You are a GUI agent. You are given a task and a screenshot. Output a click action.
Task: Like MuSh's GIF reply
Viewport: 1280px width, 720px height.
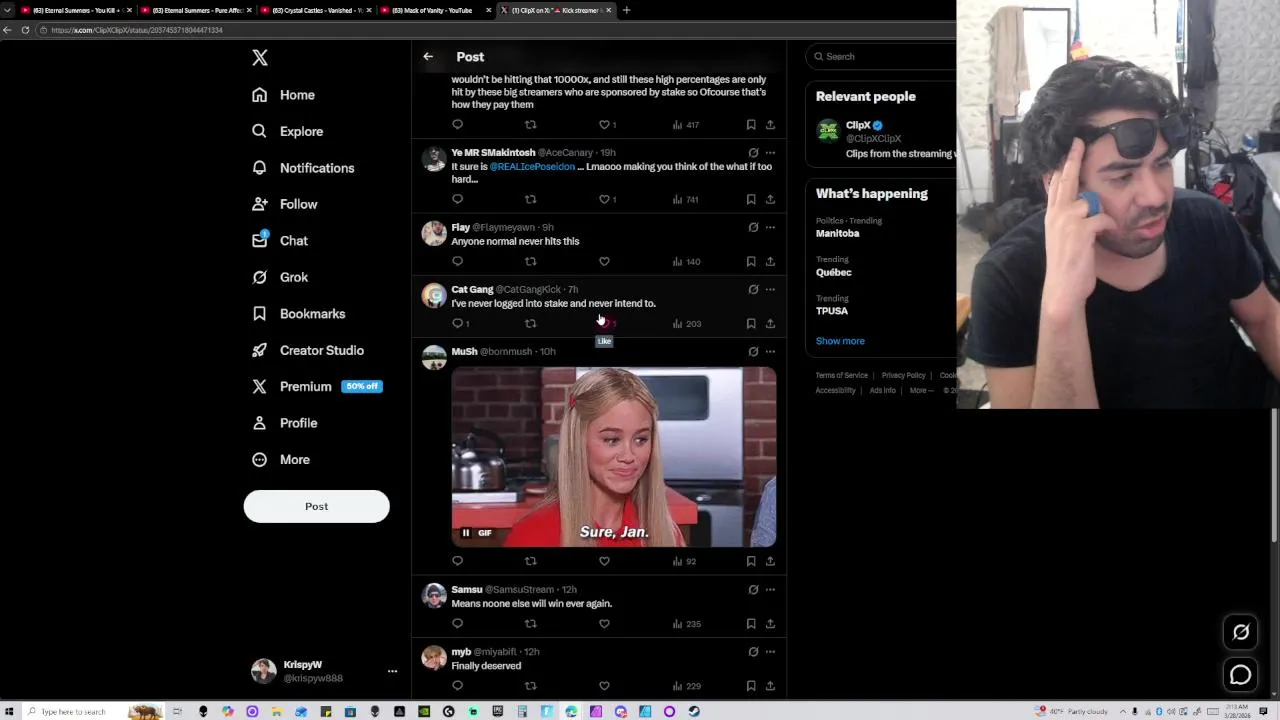pyautogui.click(x=604, y=562)
